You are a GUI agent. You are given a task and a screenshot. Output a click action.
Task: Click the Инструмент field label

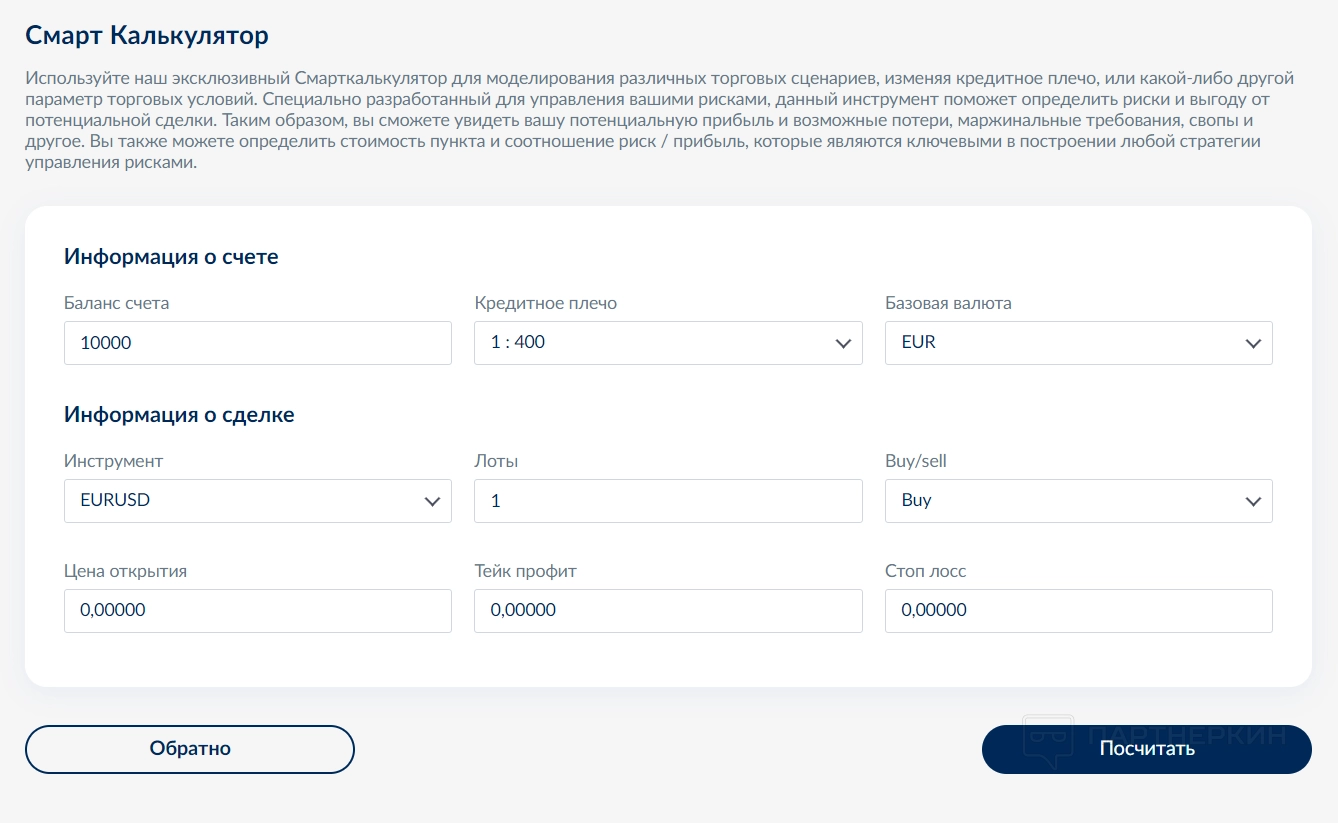[113, 461]
